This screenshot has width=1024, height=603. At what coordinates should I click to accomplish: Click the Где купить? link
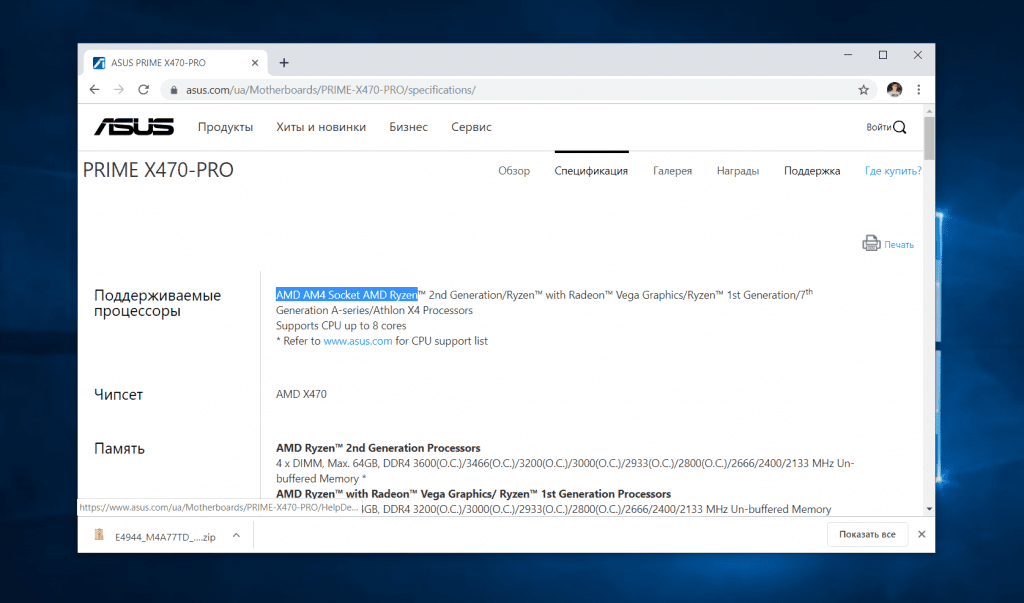click(x=893, y=171)
